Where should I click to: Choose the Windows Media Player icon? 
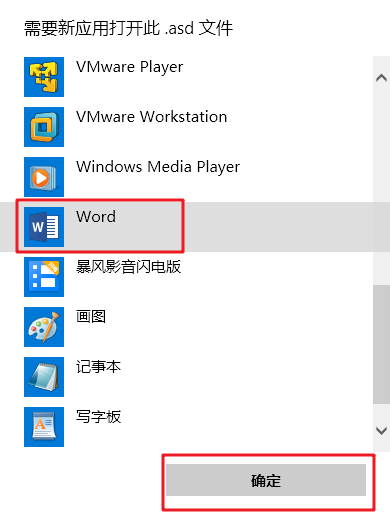(x=44, y=177)
